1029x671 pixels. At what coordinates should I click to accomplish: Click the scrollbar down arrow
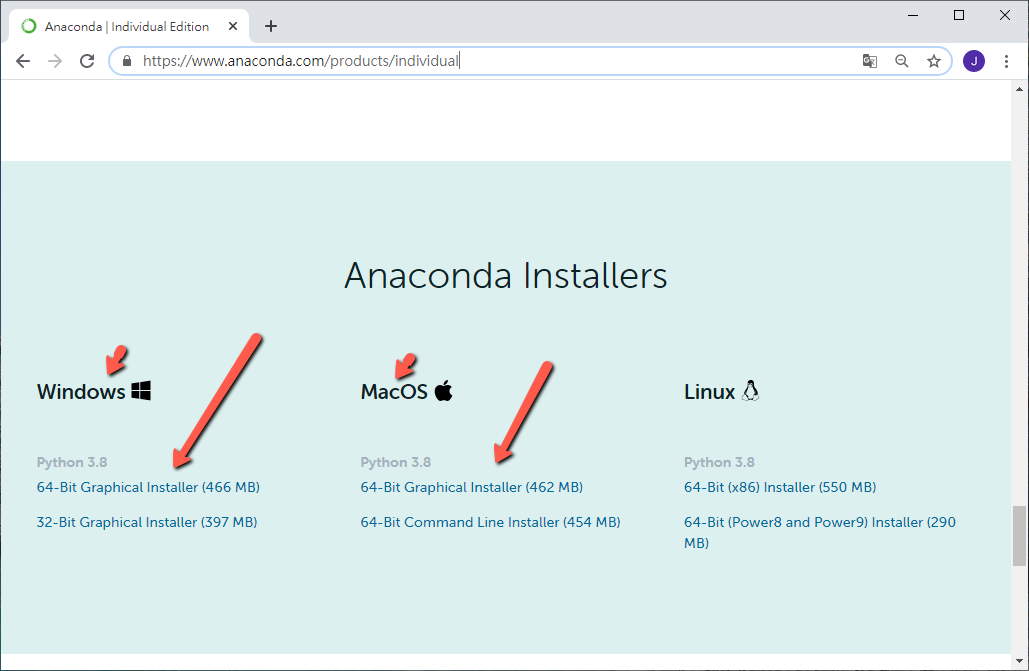pyautogui.click(x=1019, y=660)
